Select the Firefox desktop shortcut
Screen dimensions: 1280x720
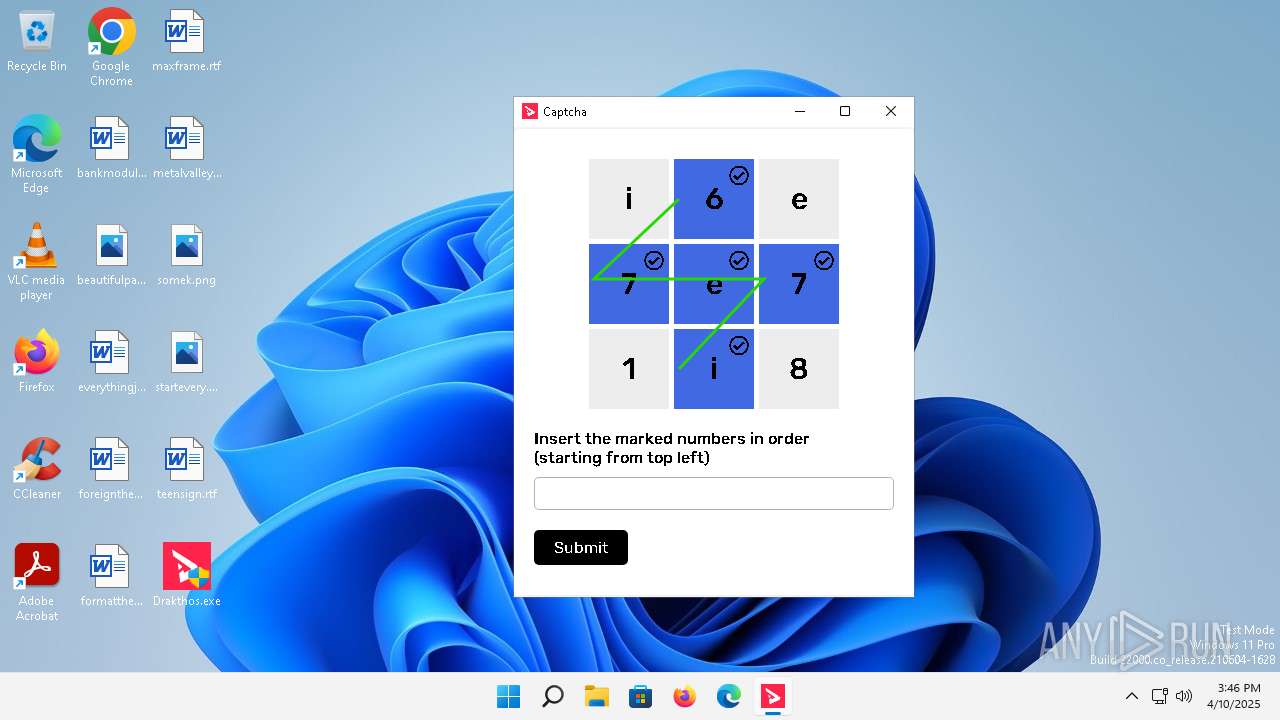click(37, 362)
